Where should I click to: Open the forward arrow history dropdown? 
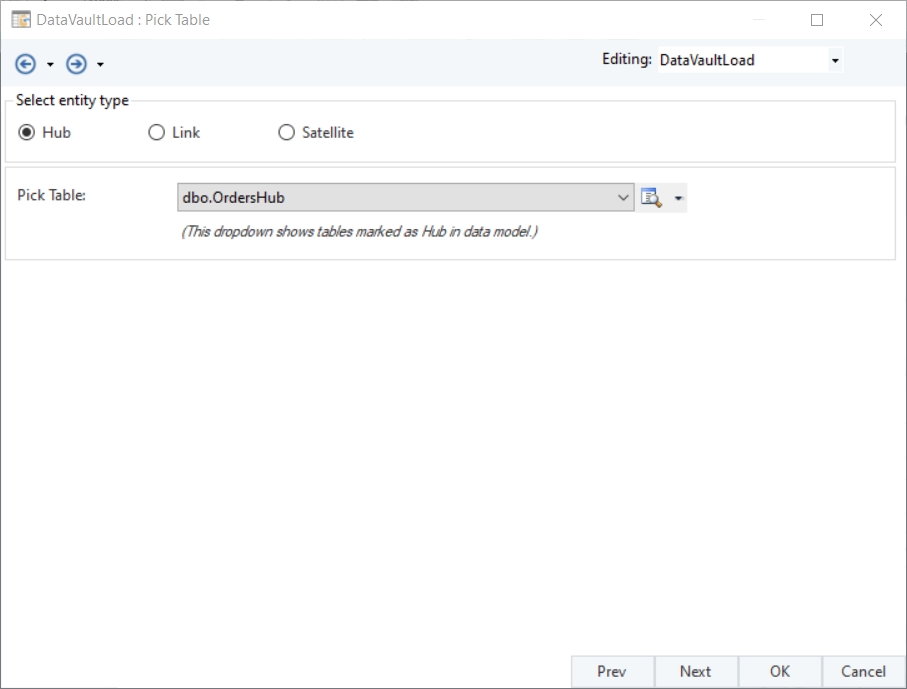[100, 65]
